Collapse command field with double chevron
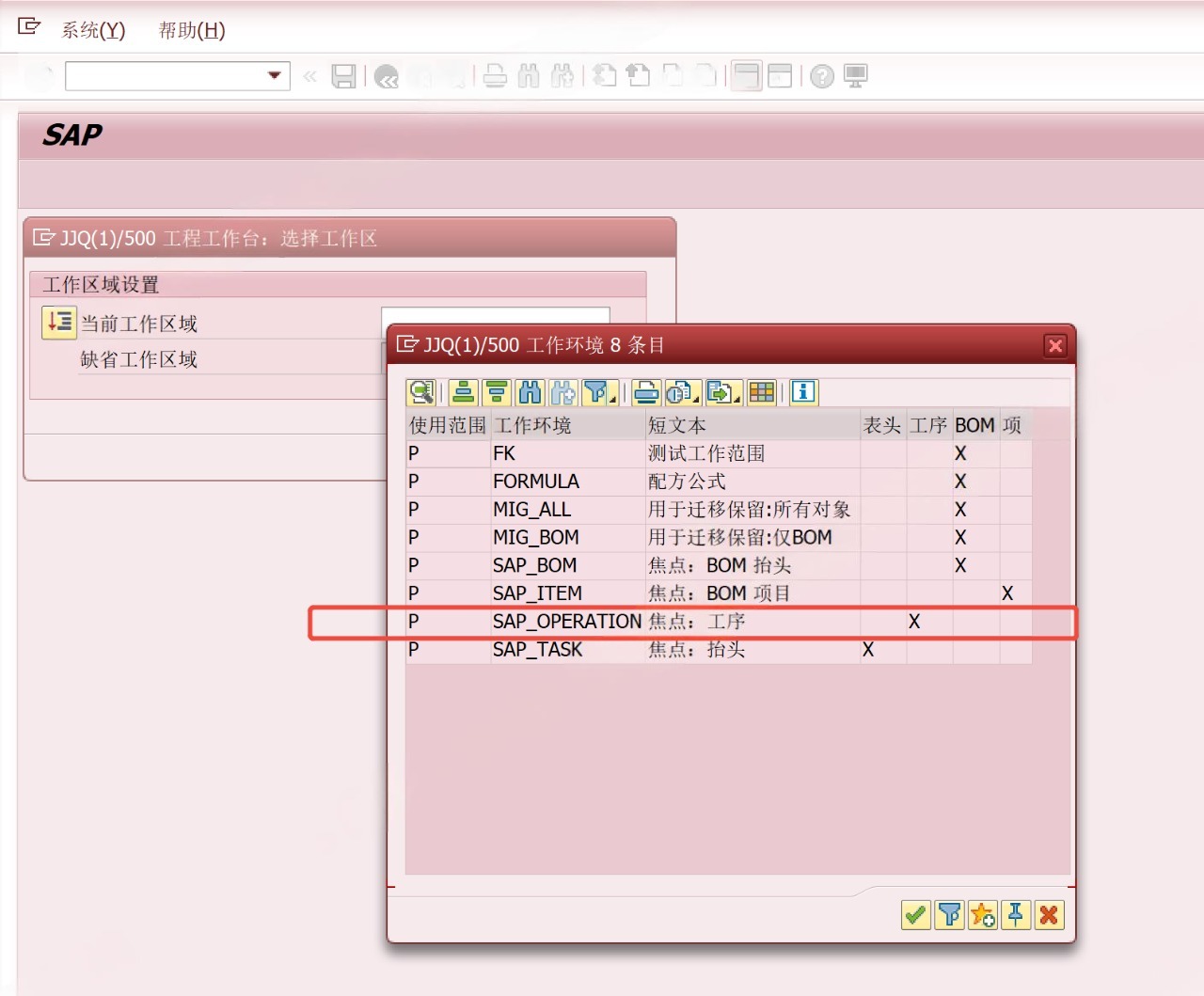The height and width of the screenshot is (996, 1204). click(x=309, y=76)
